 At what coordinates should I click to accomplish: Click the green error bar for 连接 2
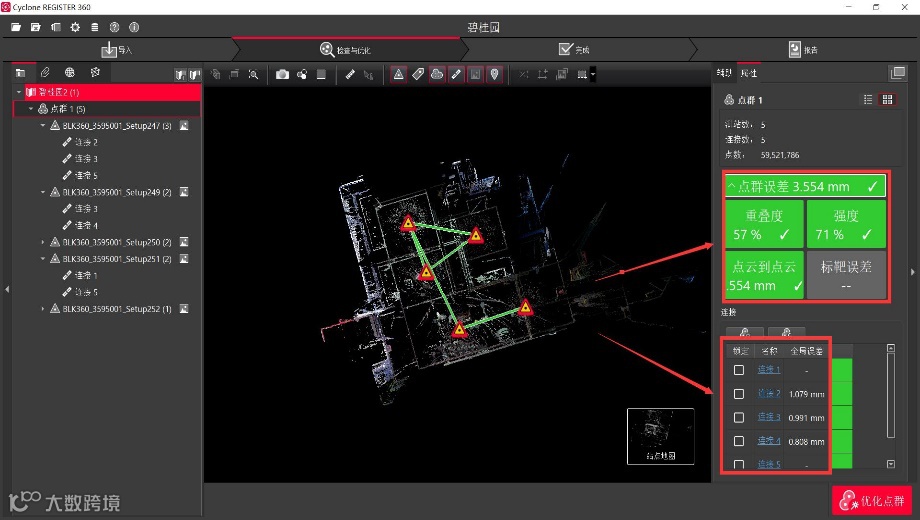[842, 394]
